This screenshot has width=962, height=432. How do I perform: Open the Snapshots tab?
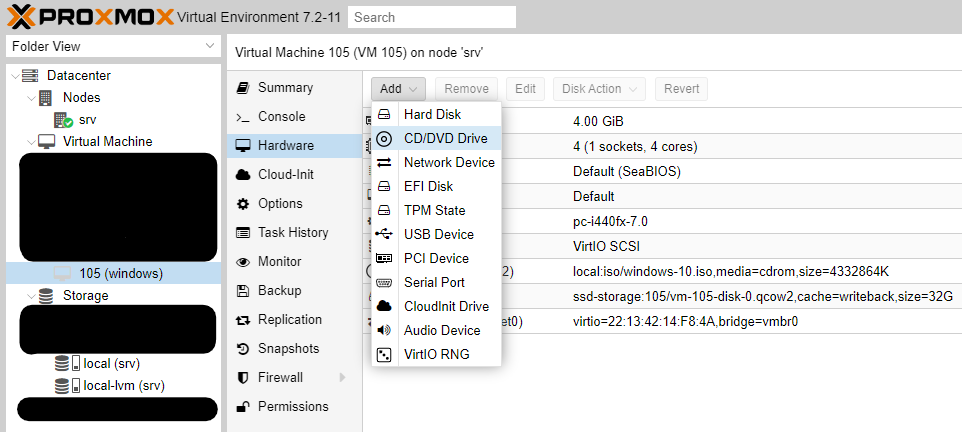pos(294,349)
